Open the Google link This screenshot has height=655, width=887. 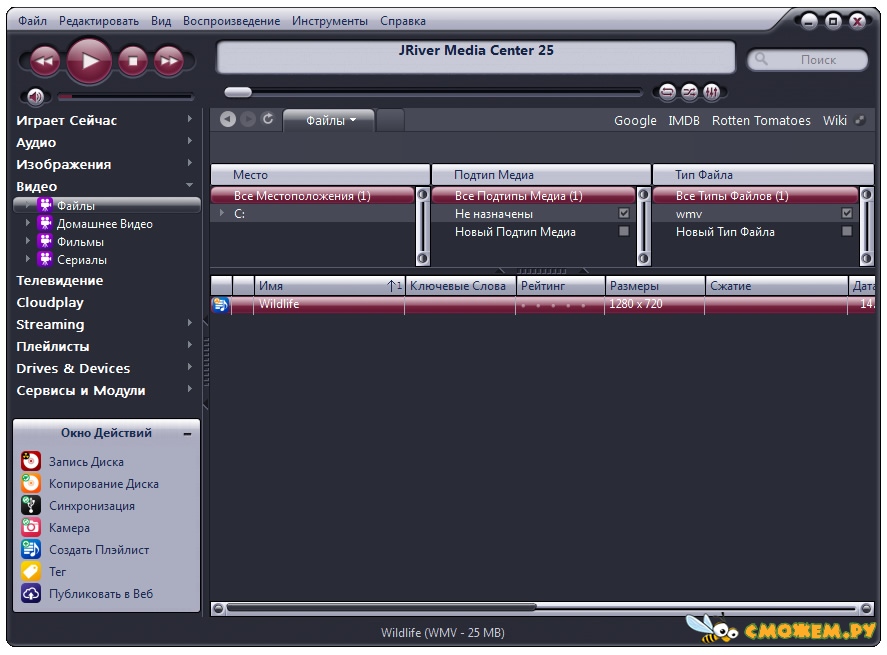[635, 120]
